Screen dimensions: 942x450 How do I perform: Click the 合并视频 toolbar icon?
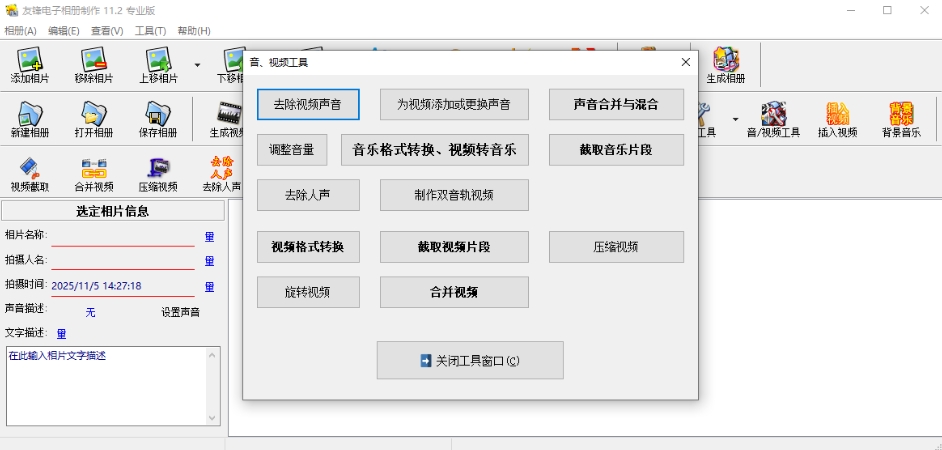coord(94,174)
